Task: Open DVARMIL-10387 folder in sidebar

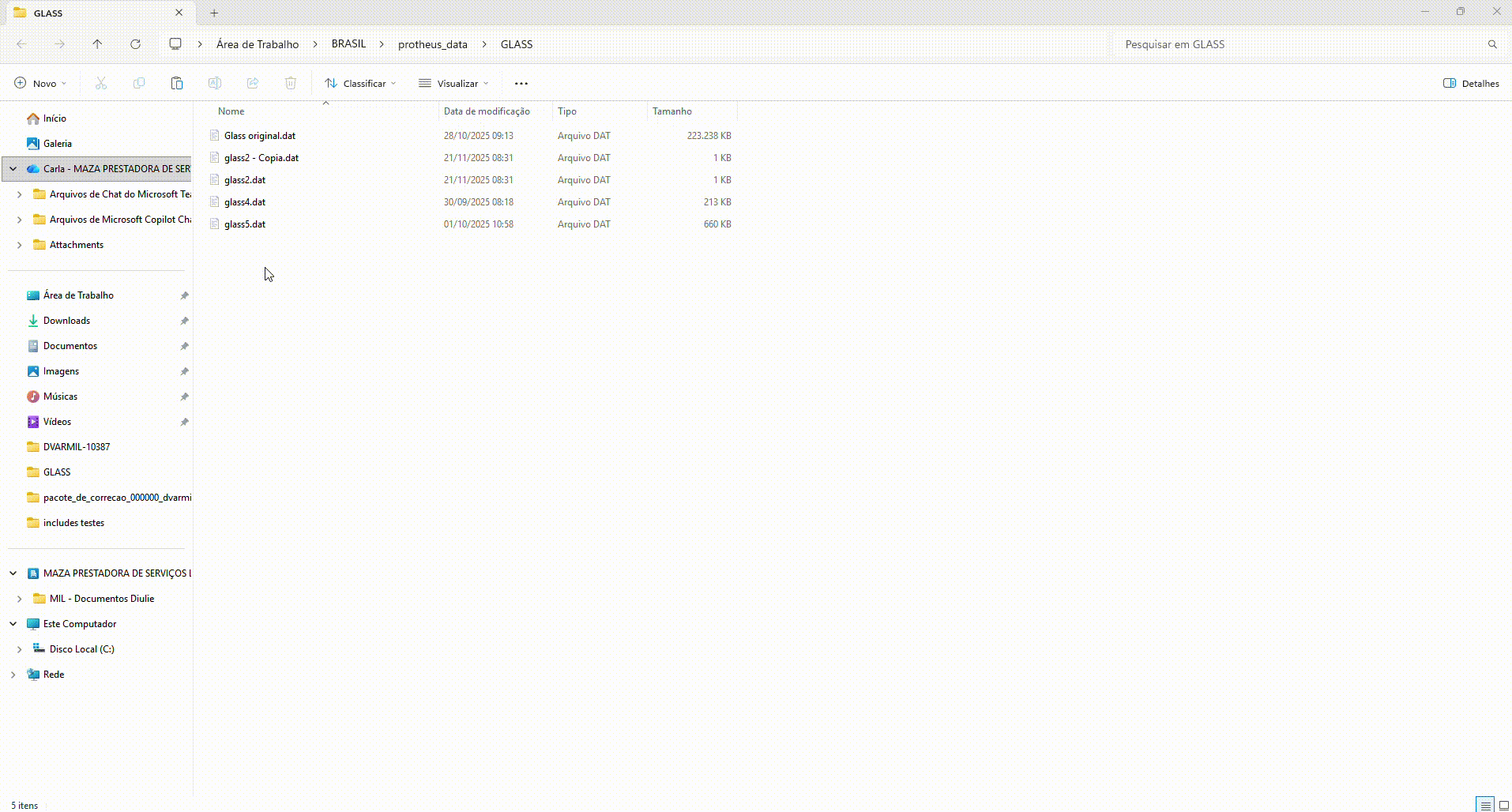Action: click(x=77, y=446)
